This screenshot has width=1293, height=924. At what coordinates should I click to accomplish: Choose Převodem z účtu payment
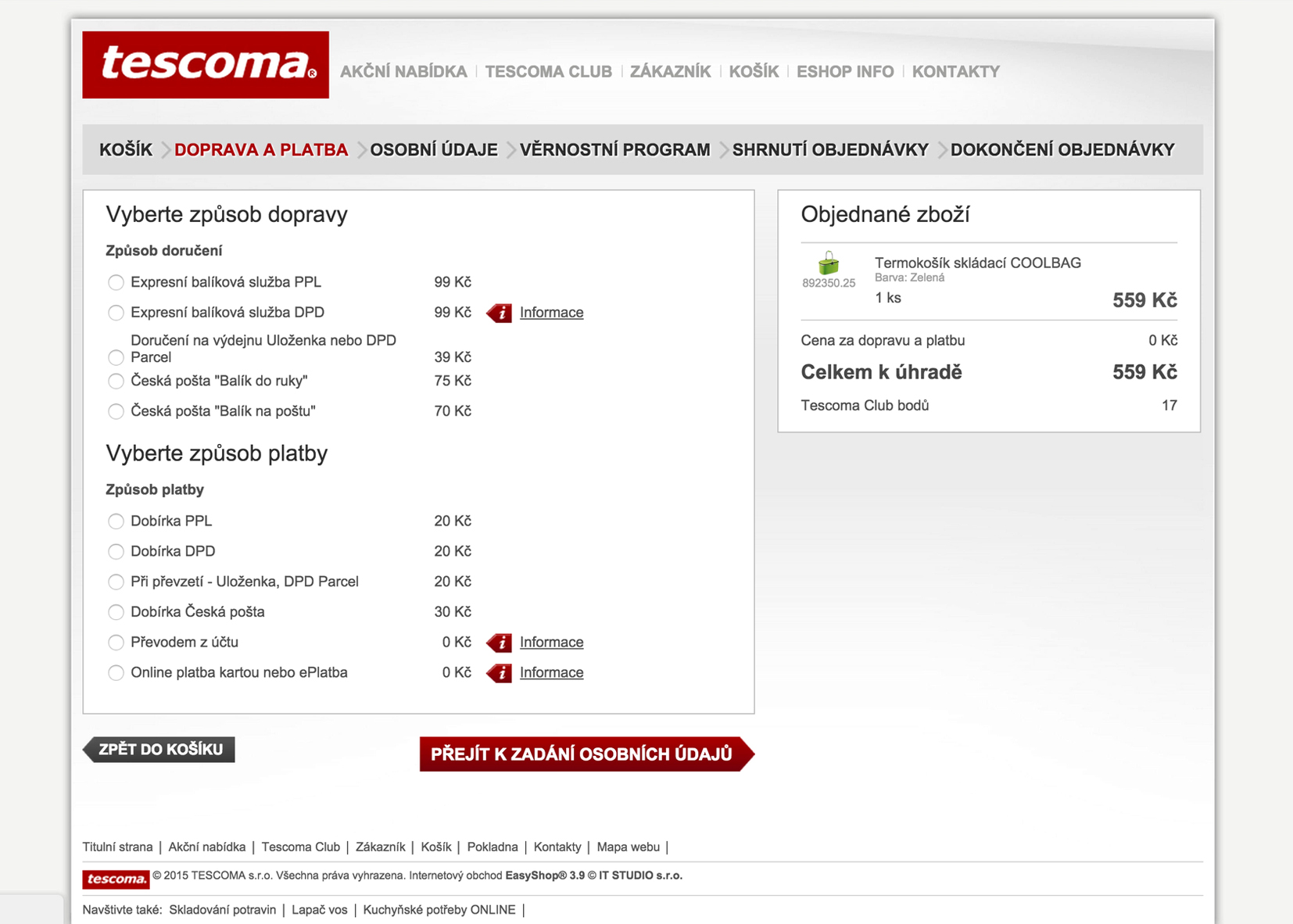(x=116, y=643)
